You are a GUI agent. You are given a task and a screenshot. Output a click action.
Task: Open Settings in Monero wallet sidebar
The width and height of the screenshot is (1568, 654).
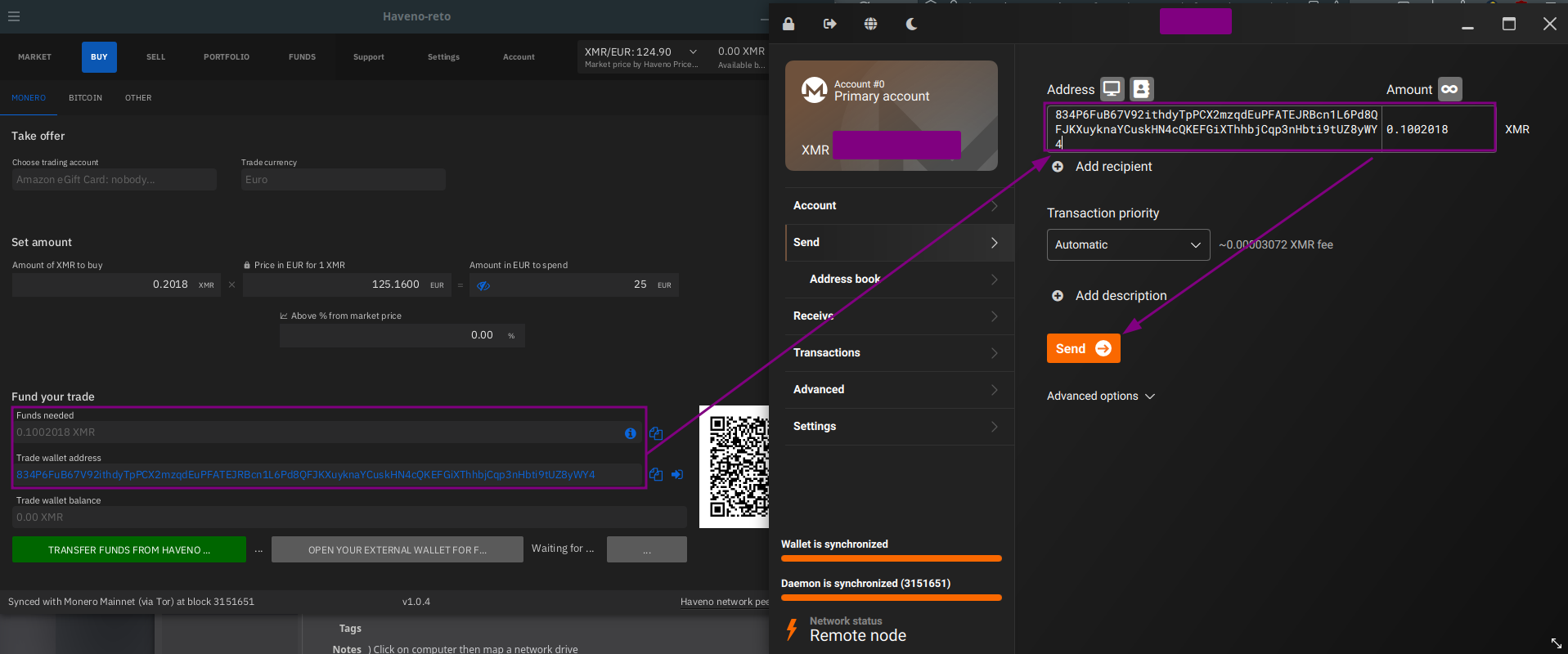tap(900, 427)
